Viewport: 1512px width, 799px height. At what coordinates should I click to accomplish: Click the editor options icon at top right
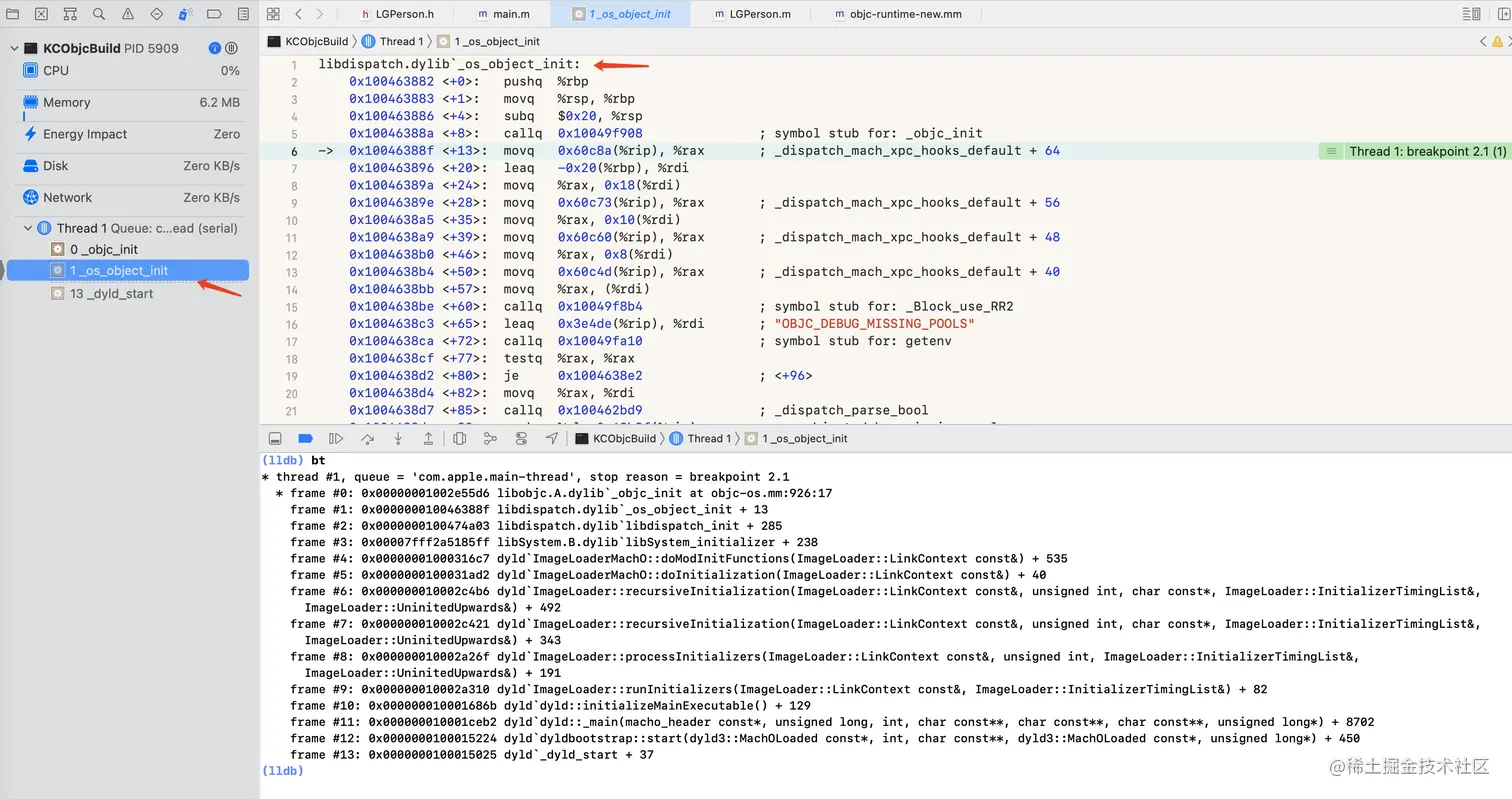[1471, 14]
